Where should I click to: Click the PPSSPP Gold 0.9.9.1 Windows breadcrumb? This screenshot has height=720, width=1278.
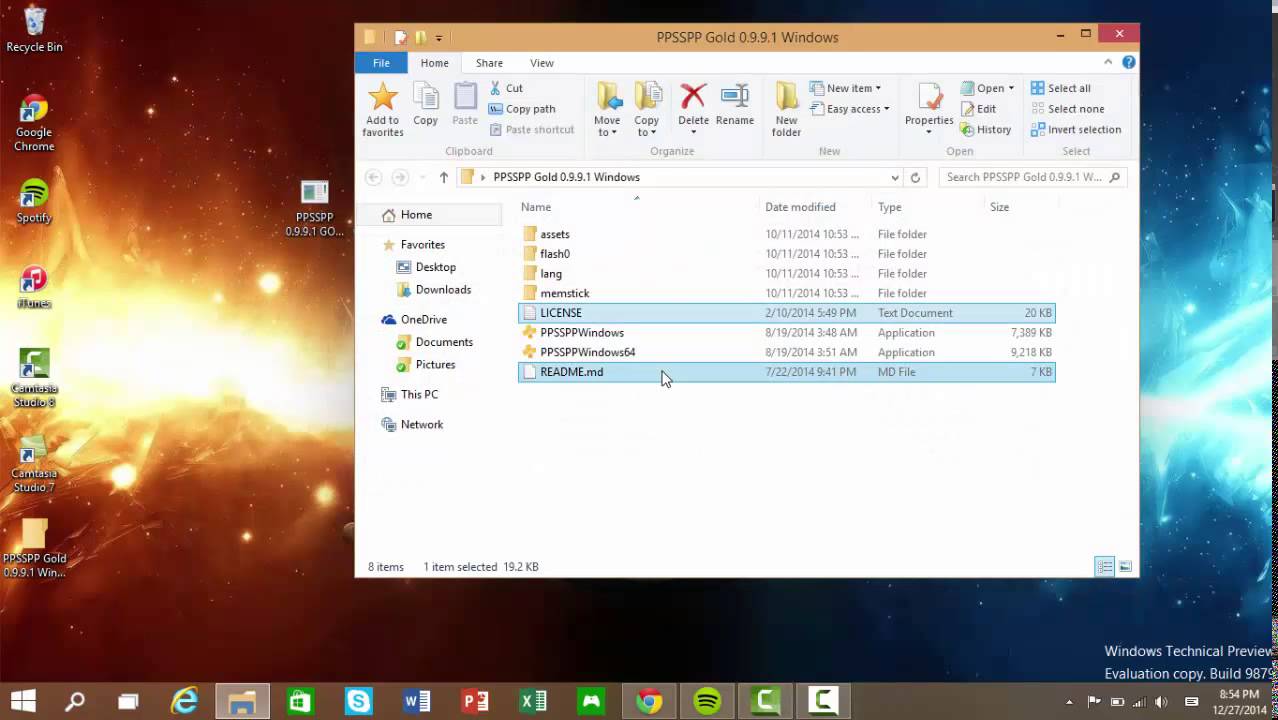click(566, 177)
